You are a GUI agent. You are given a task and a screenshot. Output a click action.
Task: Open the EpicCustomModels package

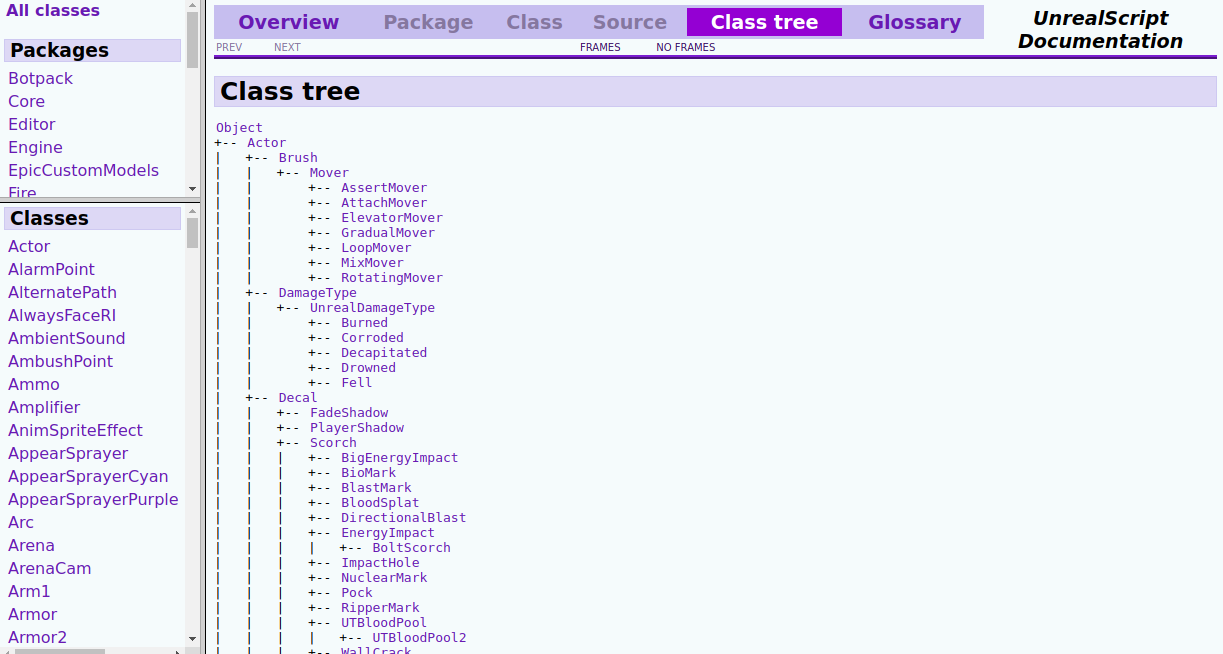tap(83, 170)
